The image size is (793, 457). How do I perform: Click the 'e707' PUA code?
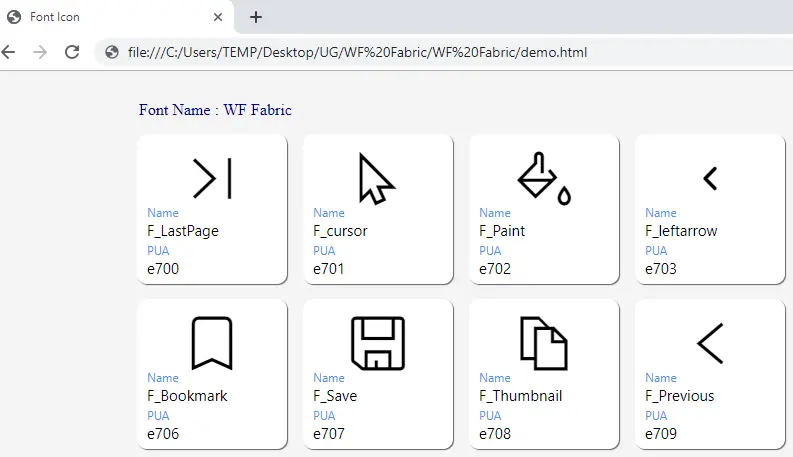click(329, 434)
